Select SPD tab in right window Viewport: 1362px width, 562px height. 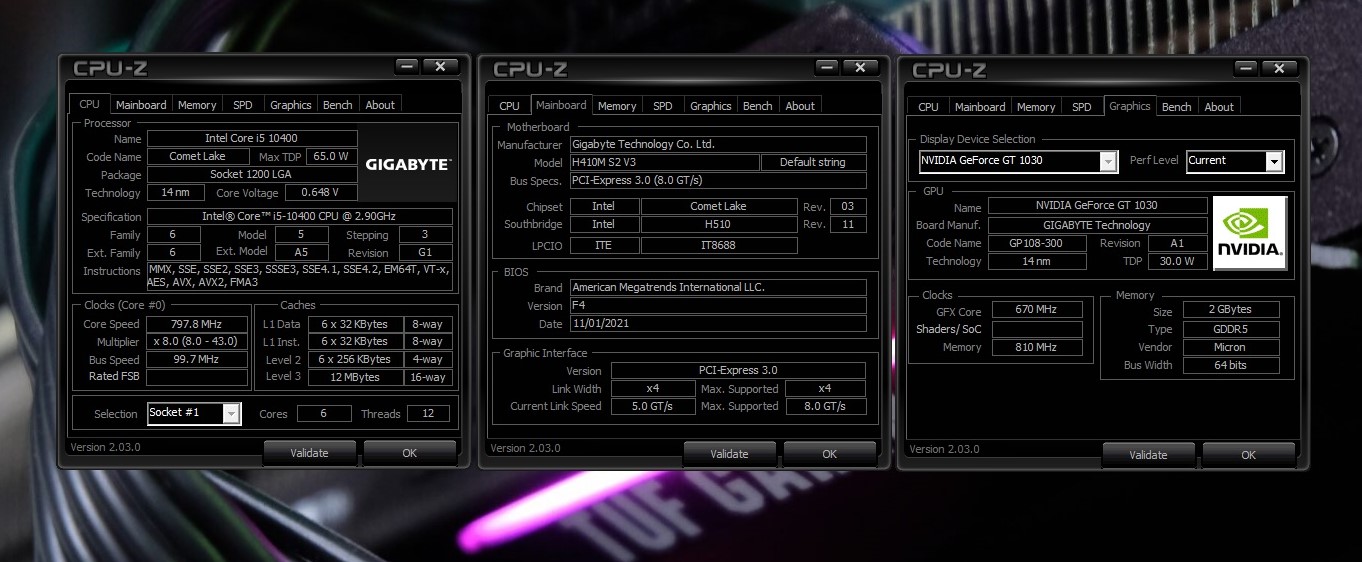[x=1082, y=107]
